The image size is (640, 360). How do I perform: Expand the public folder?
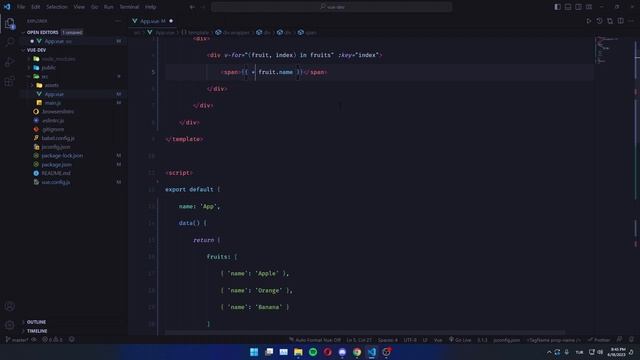49,68
